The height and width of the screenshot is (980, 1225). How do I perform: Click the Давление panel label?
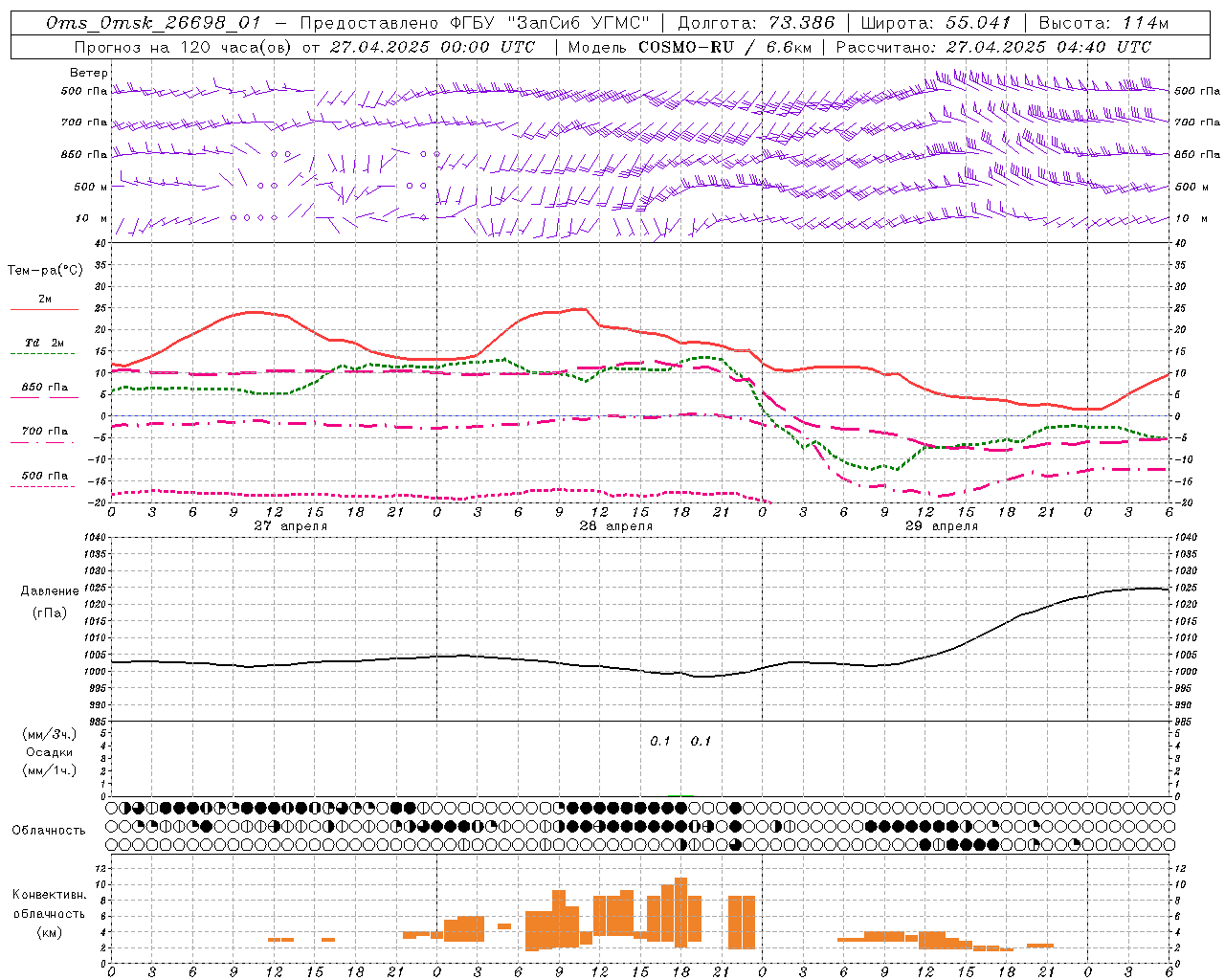[x=50, y=591]
